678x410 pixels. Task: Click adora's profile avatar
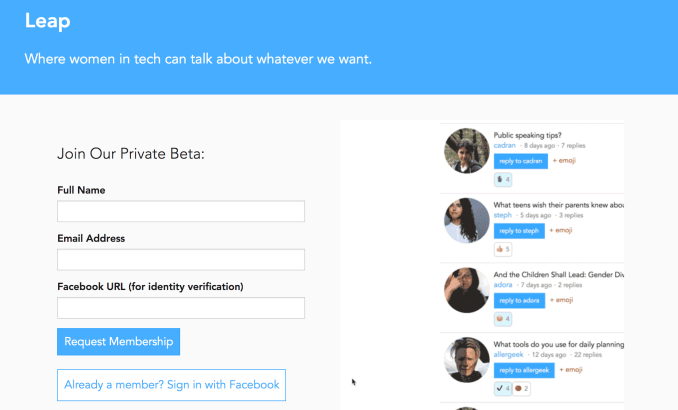tap(466, 290)
